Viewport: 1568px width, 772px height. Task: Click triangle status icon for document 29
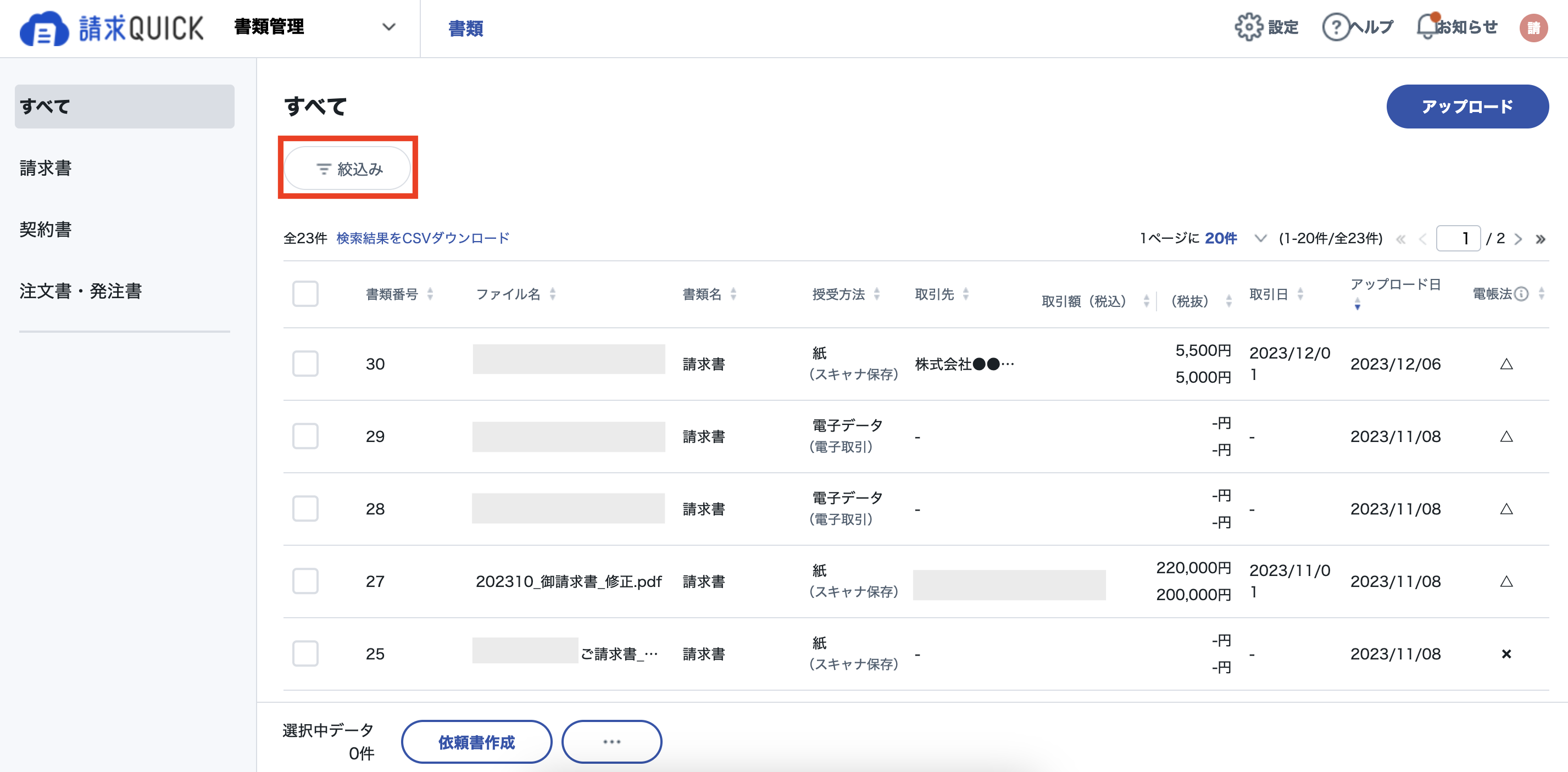point(1506,437)
